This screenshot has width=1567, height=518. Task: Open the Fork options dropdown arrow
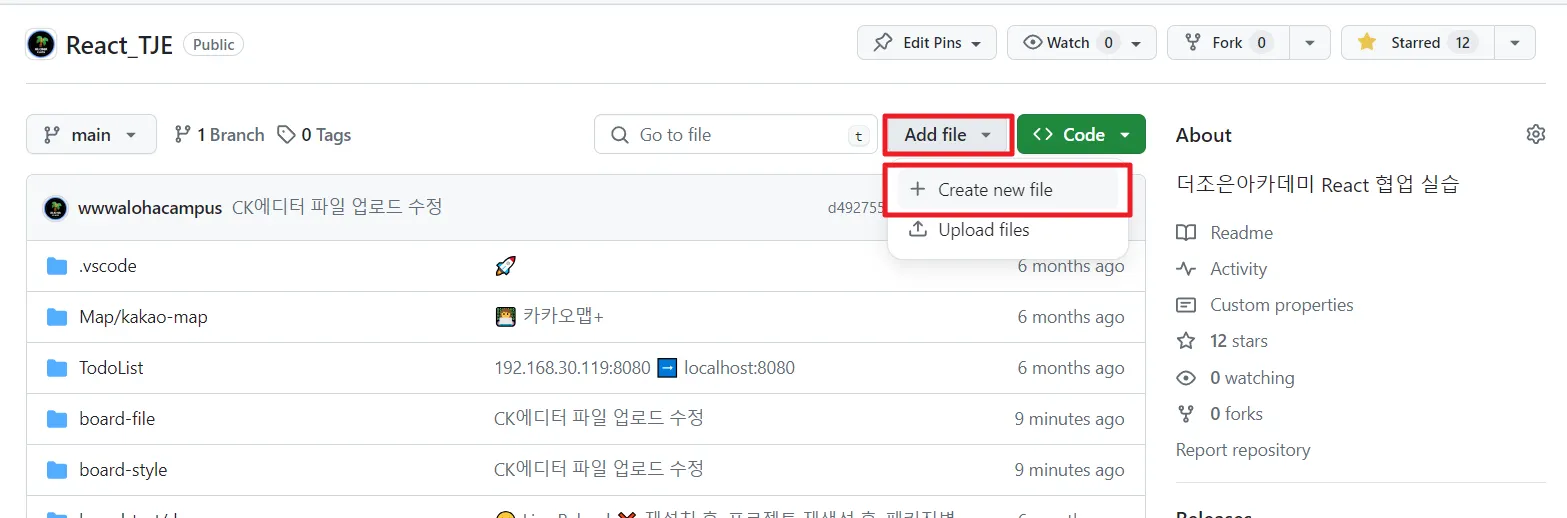pyautogui.click(x=1310, y=43)
